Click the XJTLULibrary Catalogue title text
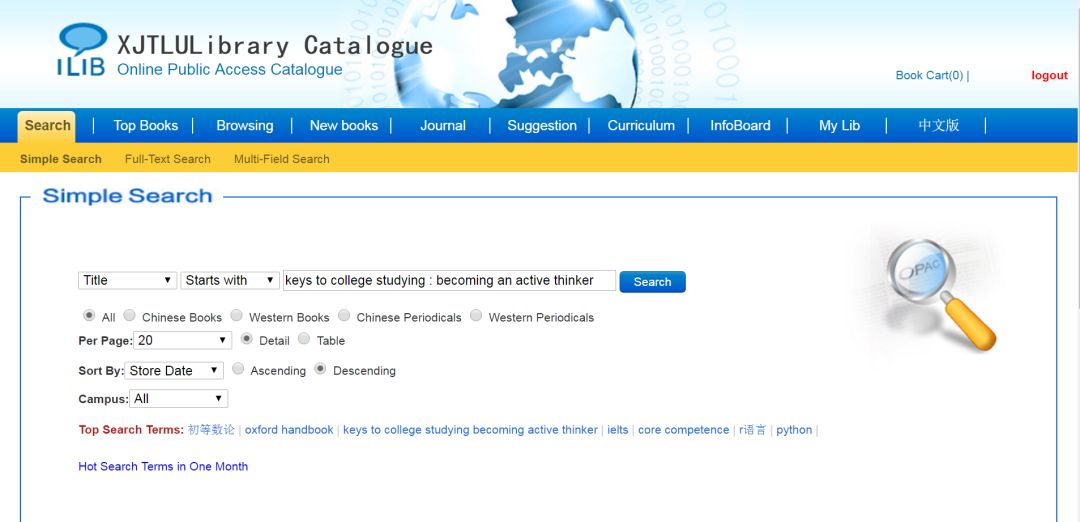 click(275, 45)
